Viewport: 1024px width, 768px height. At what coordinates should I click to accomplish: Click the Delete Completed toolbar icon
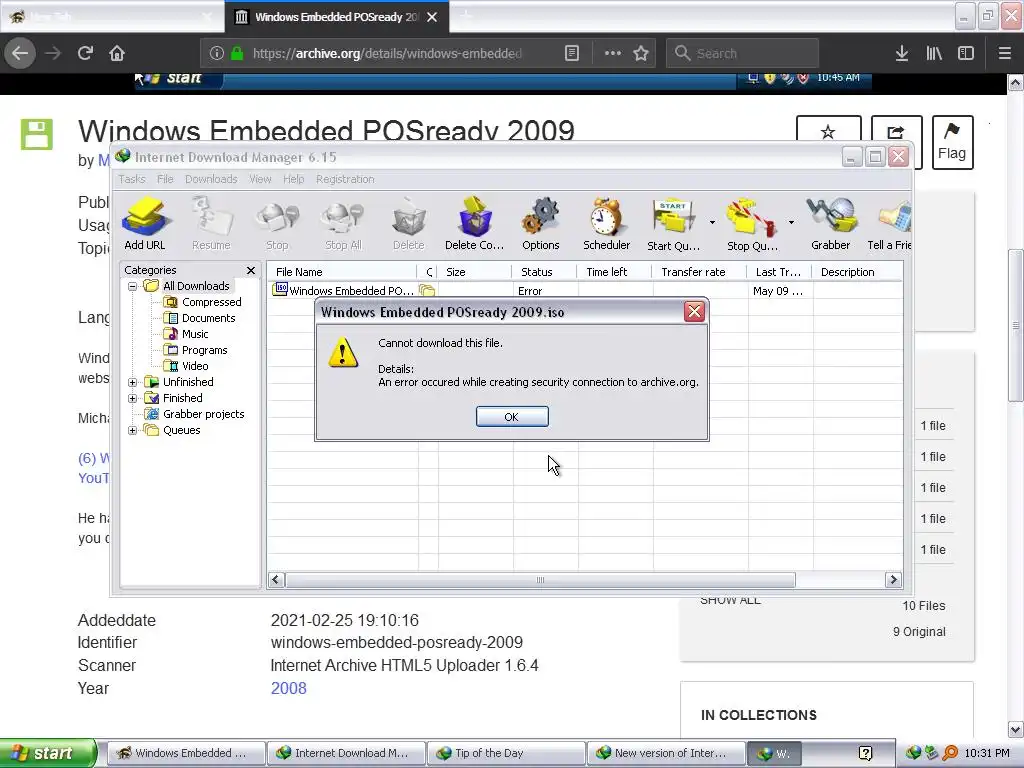coord(475,224)
